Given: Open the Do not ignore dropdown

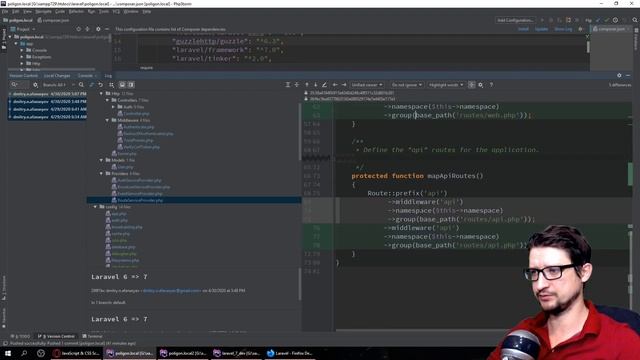Looking at the screenshot, I should (x=406, y=84).
